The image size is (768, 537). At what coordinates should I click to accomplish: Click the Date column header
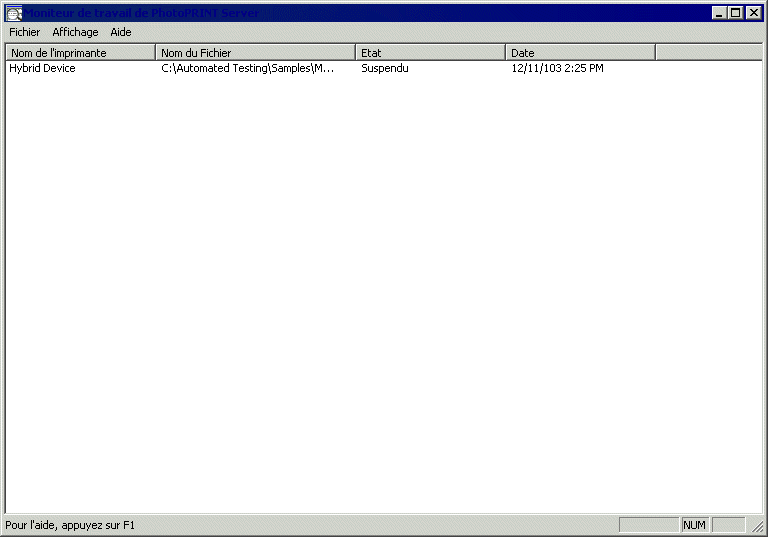(580, 52)
